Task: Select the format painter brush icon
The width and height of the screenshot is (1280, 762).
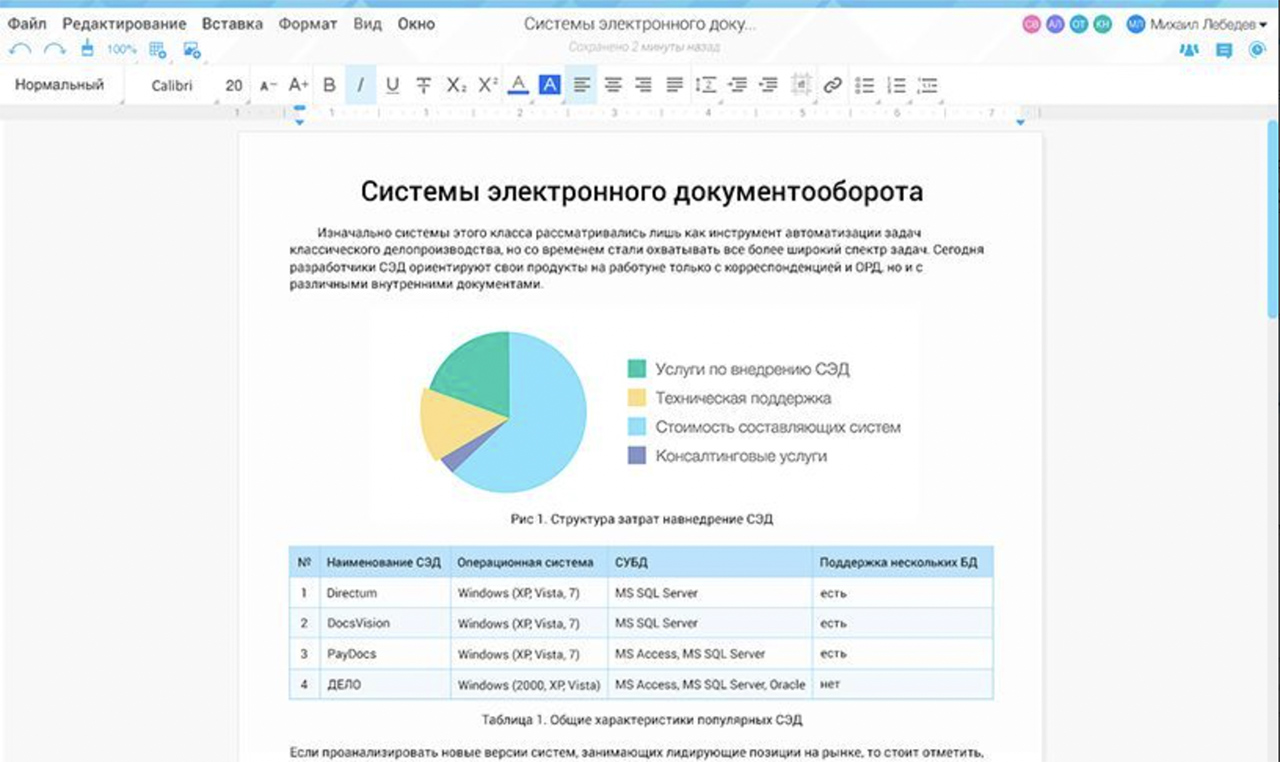Action: tap(87, 48)
